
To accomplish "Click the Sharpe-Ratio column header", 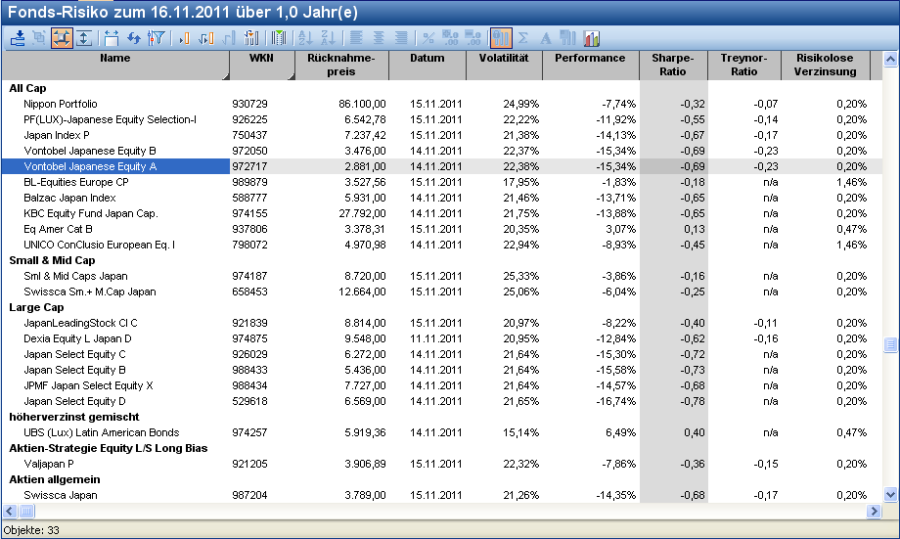I will click(672, 65).
